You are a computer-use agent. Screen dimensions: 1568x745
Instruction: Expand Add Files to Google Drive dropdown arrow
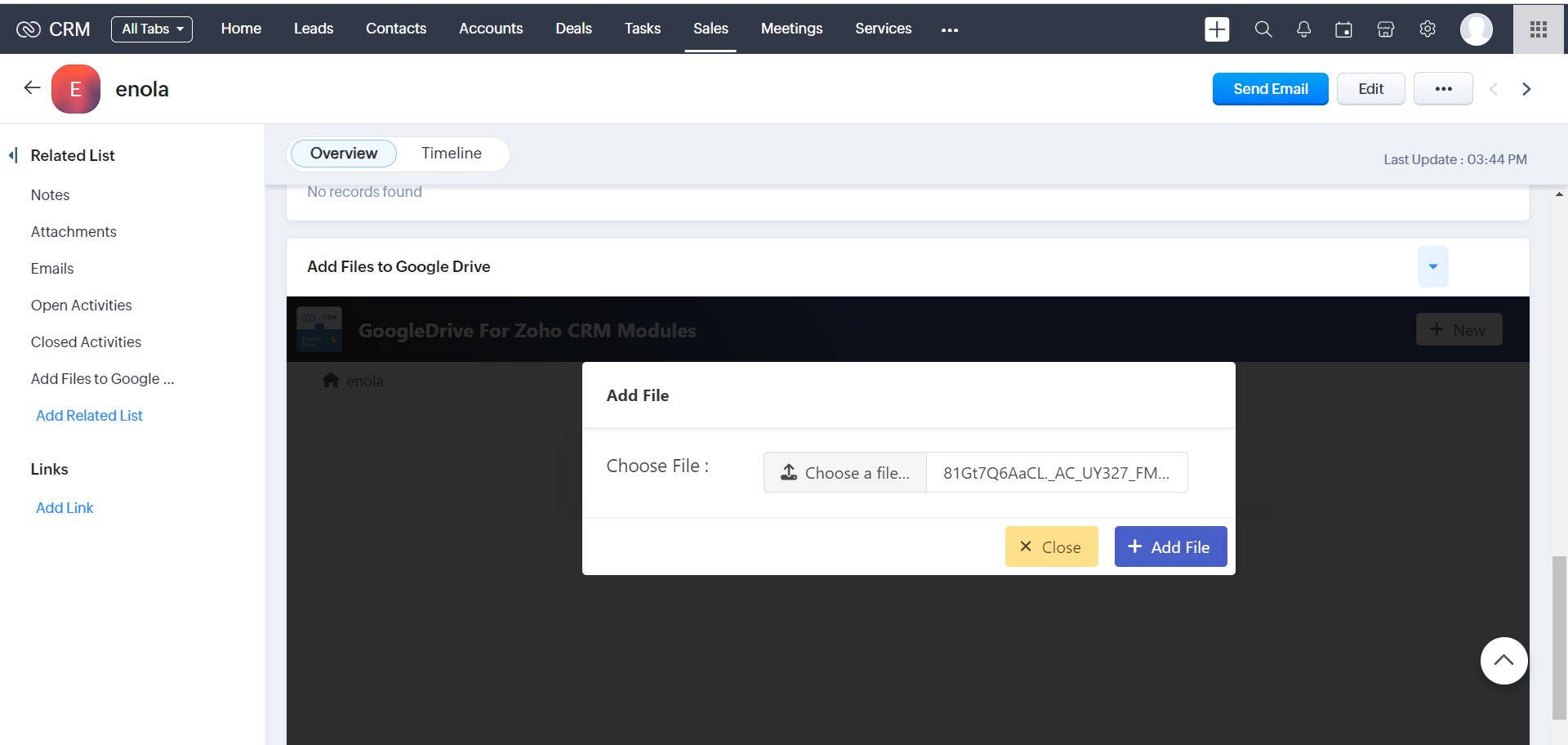coord(1432,266)
